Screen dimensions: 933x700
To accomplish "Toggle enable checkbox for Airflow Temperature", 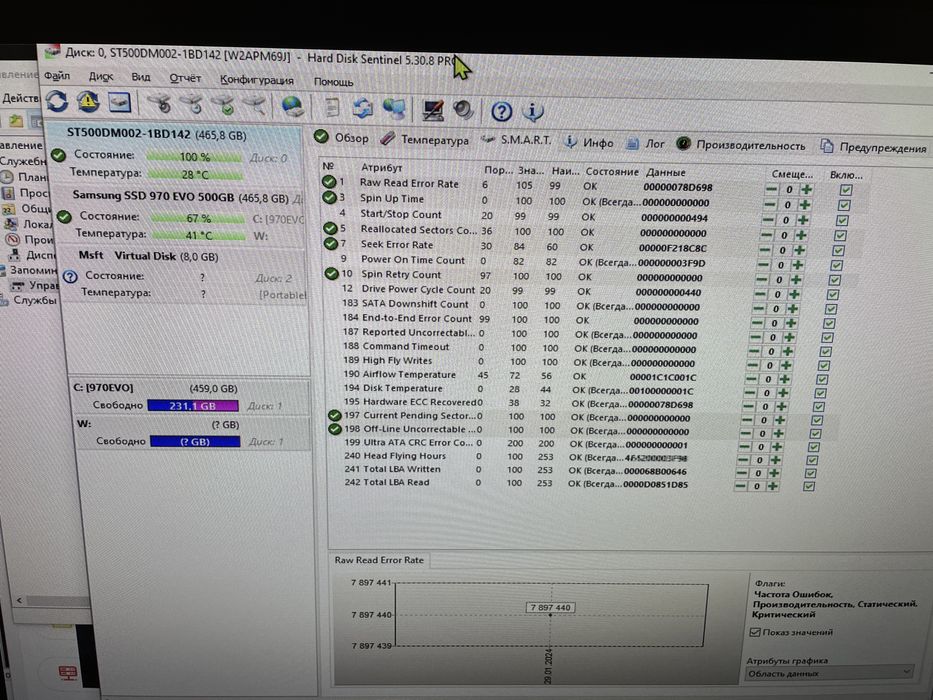I will tap(822, 379).
